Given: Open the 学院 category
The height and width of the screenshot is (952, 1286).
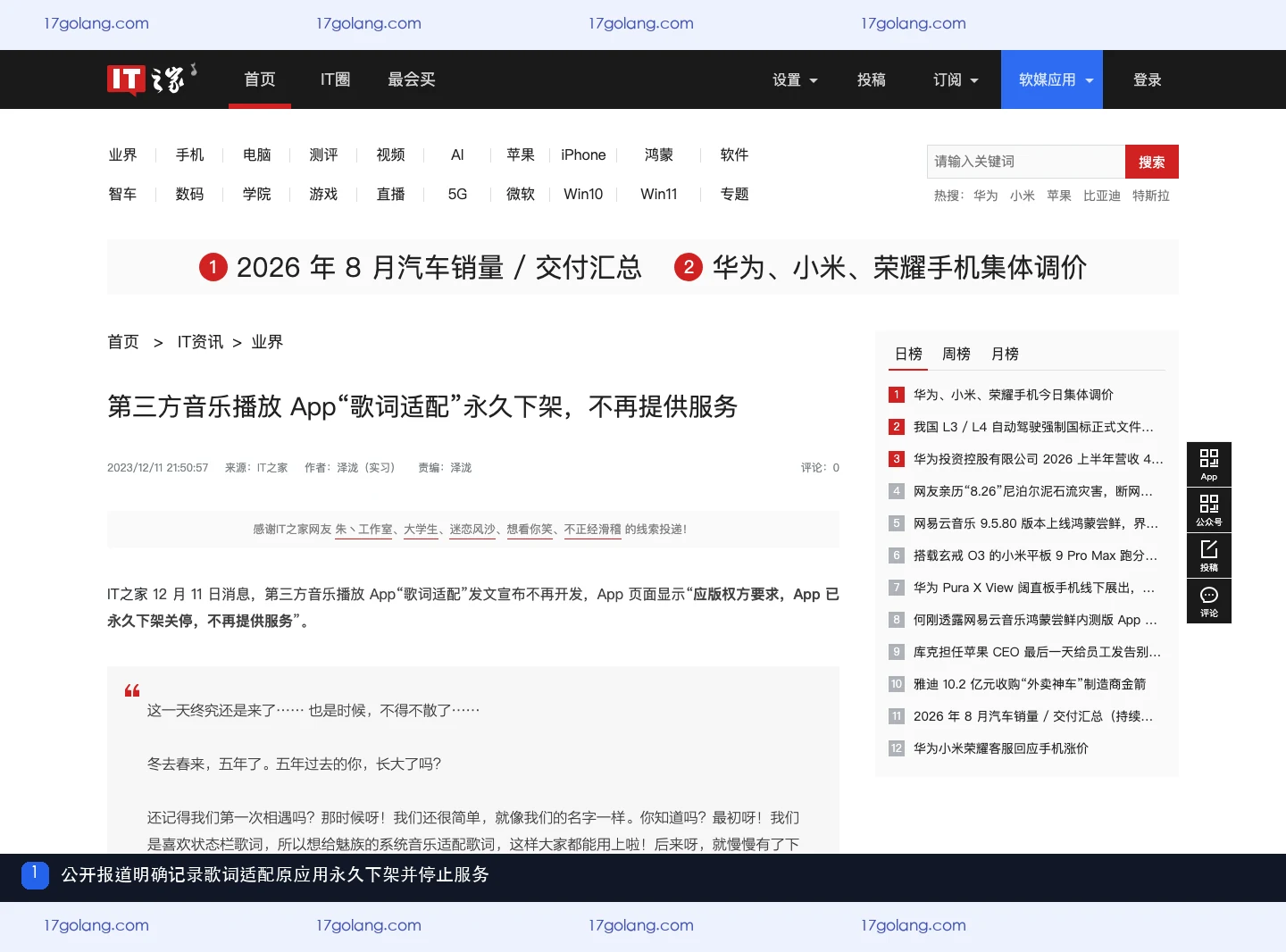Looking at the screenshot, I should (256, 194).
